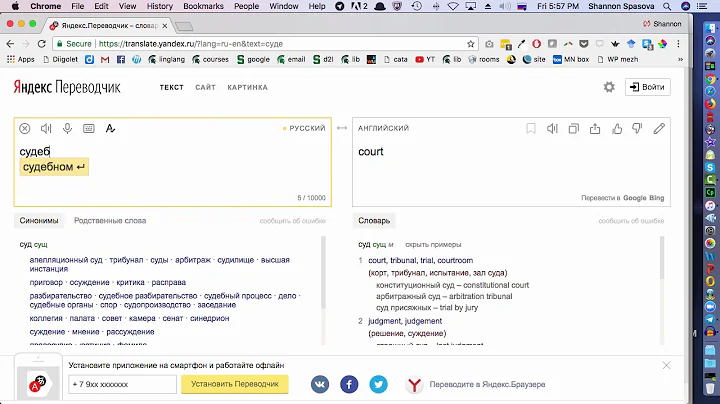Reload the page in Chrome
The image size is (720, 404).
click(41, 44)
